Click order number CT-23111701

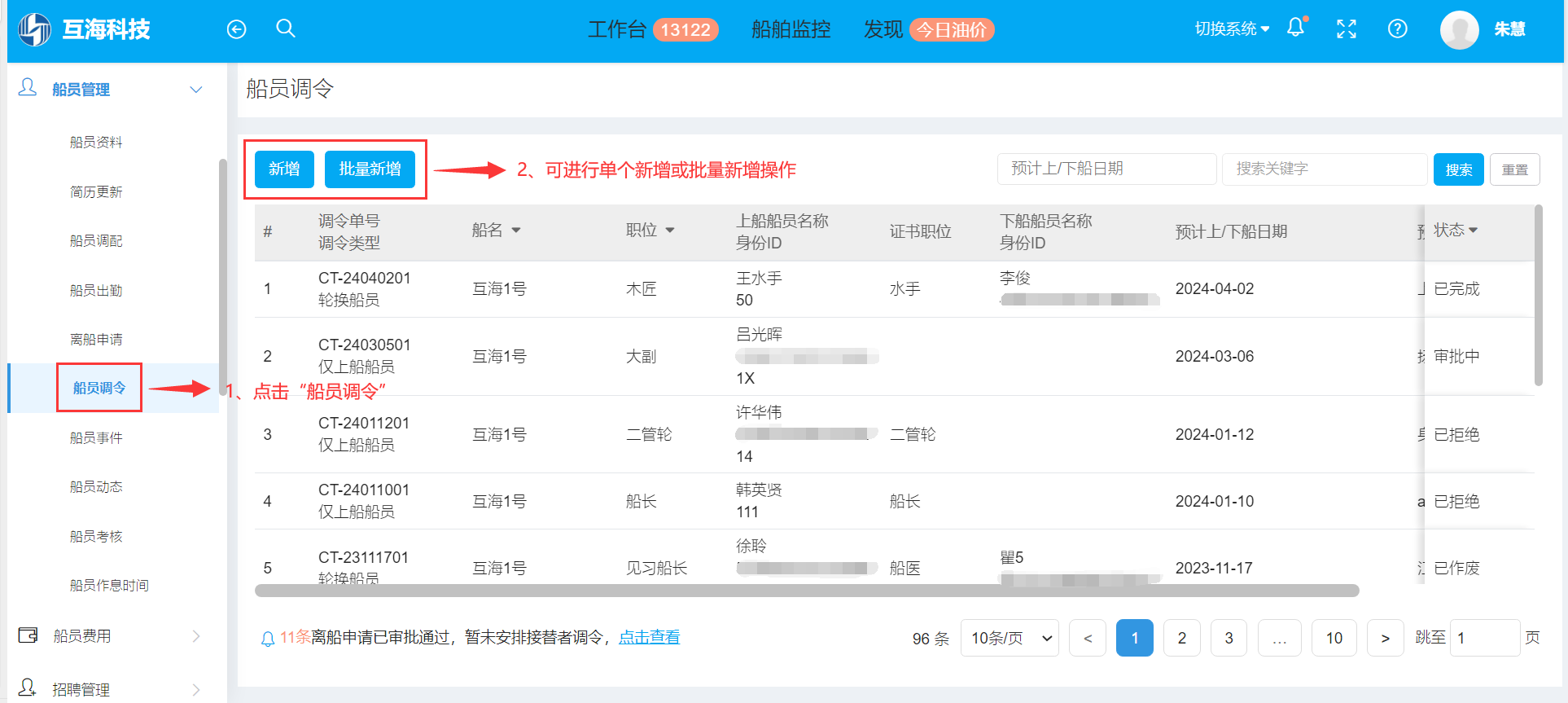tap(363, 558)
